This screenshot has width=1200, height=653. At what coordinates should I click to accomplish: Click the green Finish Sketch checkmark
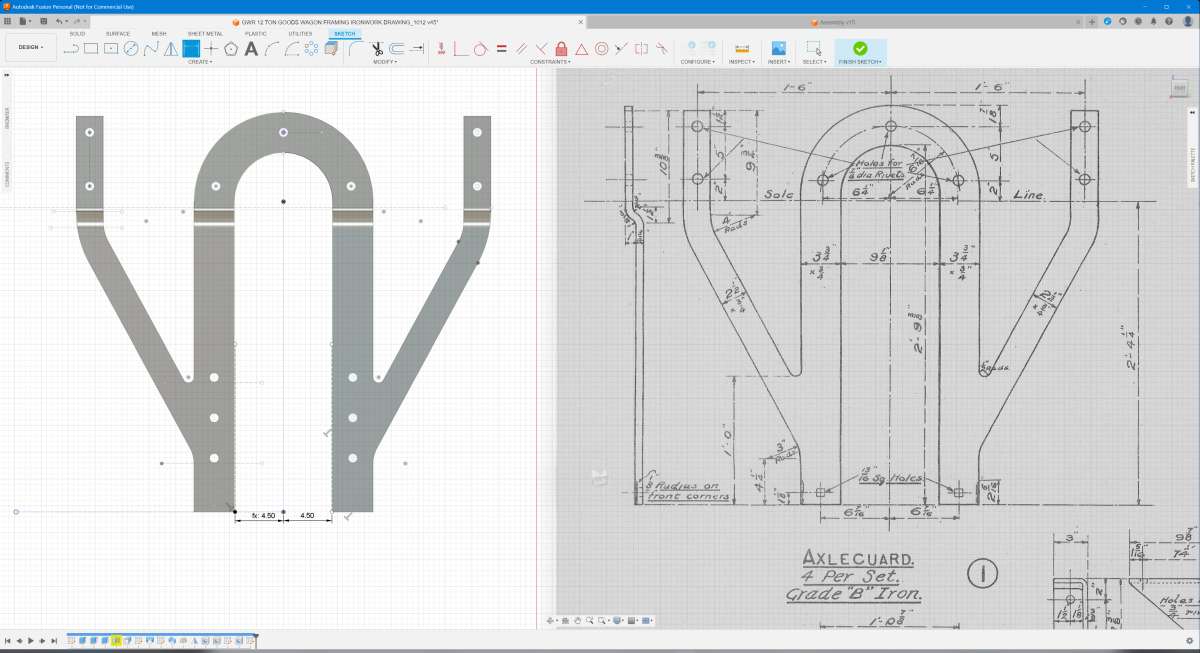click(860, 47)
